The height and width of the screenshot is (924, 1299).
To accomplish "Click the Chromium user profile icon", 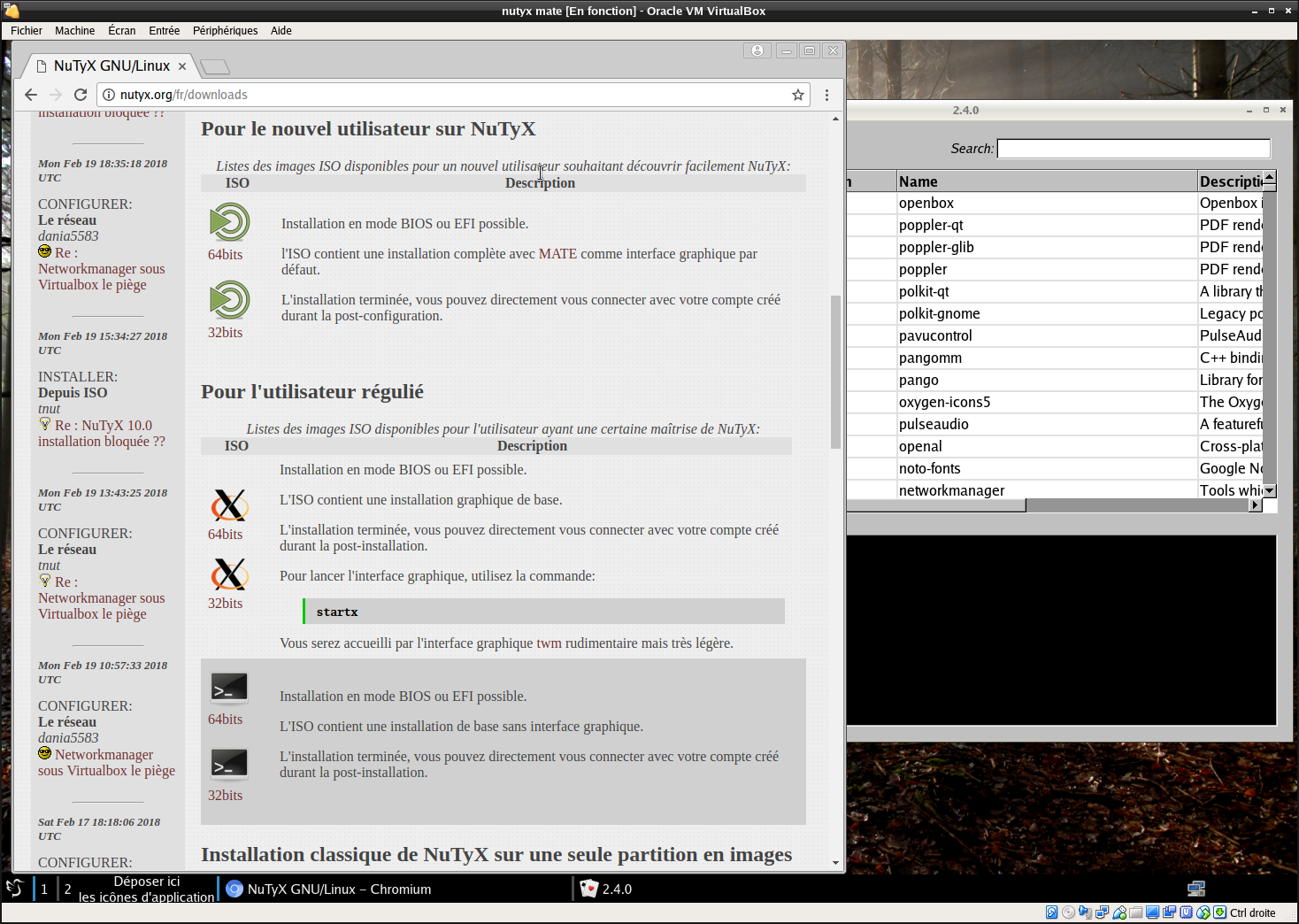I will (757, 50).
